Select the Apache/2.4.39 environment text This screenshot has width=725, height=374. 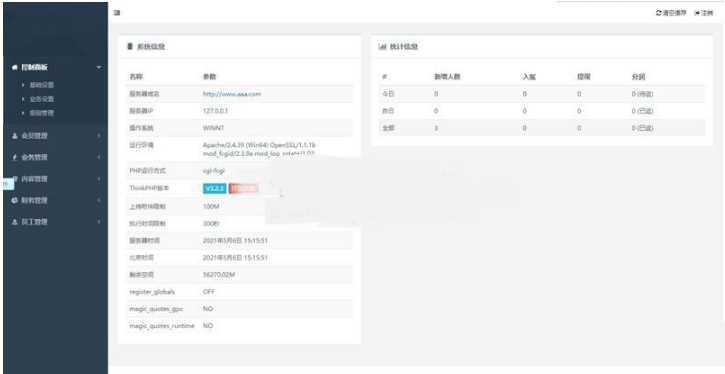point(259,149)
